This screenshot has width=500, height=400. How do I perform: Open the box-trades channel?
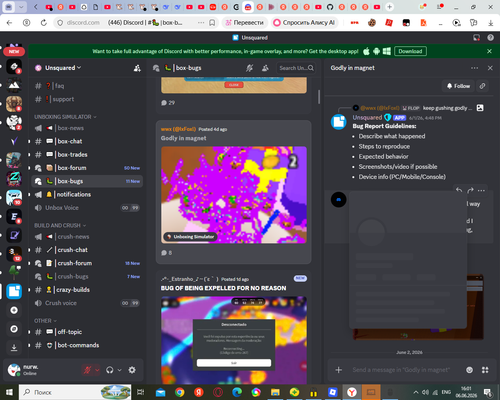[87, 155]
